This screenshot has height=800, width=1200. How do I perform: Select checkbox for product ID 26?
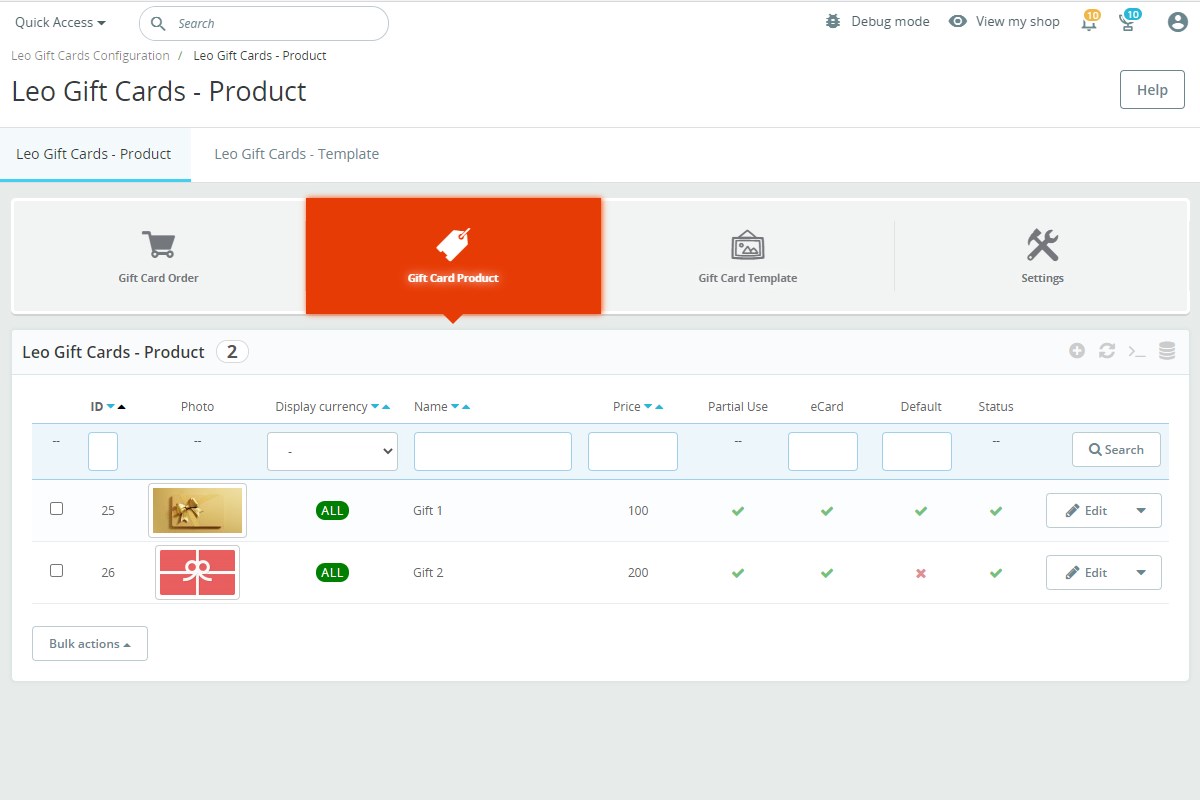[x=56, y=571]
